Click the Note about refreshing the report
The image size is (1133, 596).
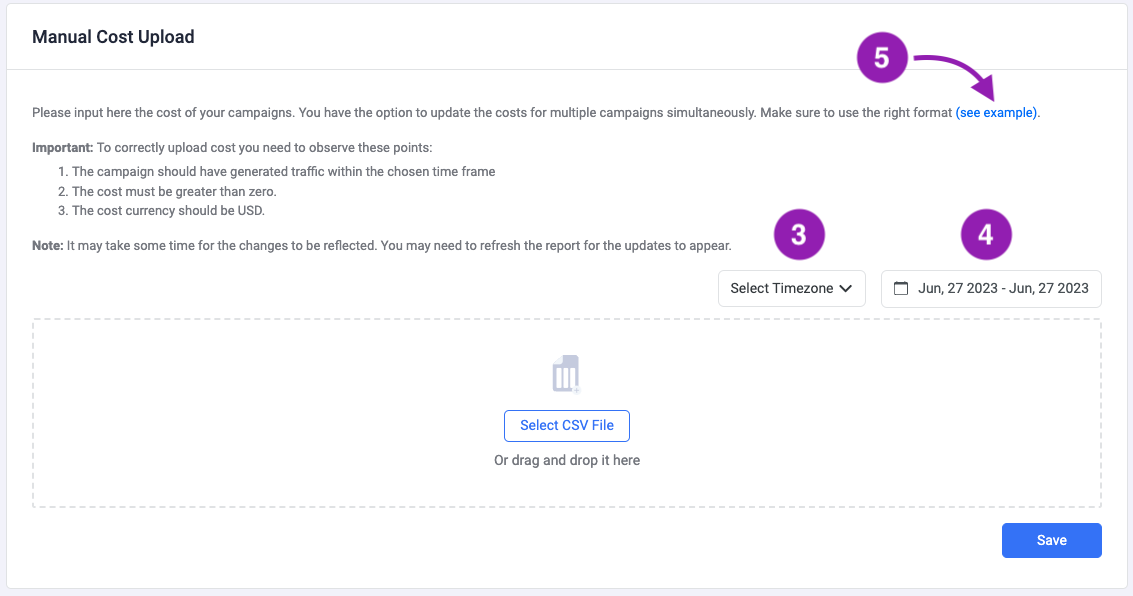[x=382, y=246]
